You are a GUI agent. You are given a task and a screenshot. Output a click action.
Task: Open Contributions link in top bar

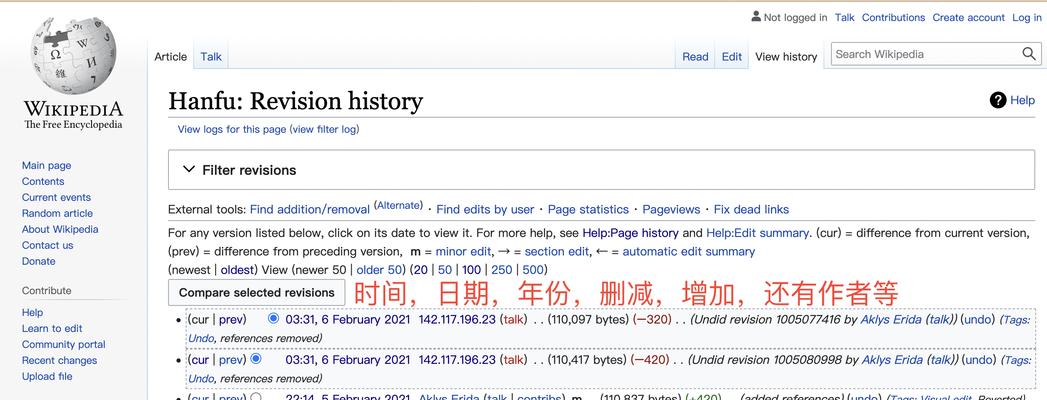point(893,17)
